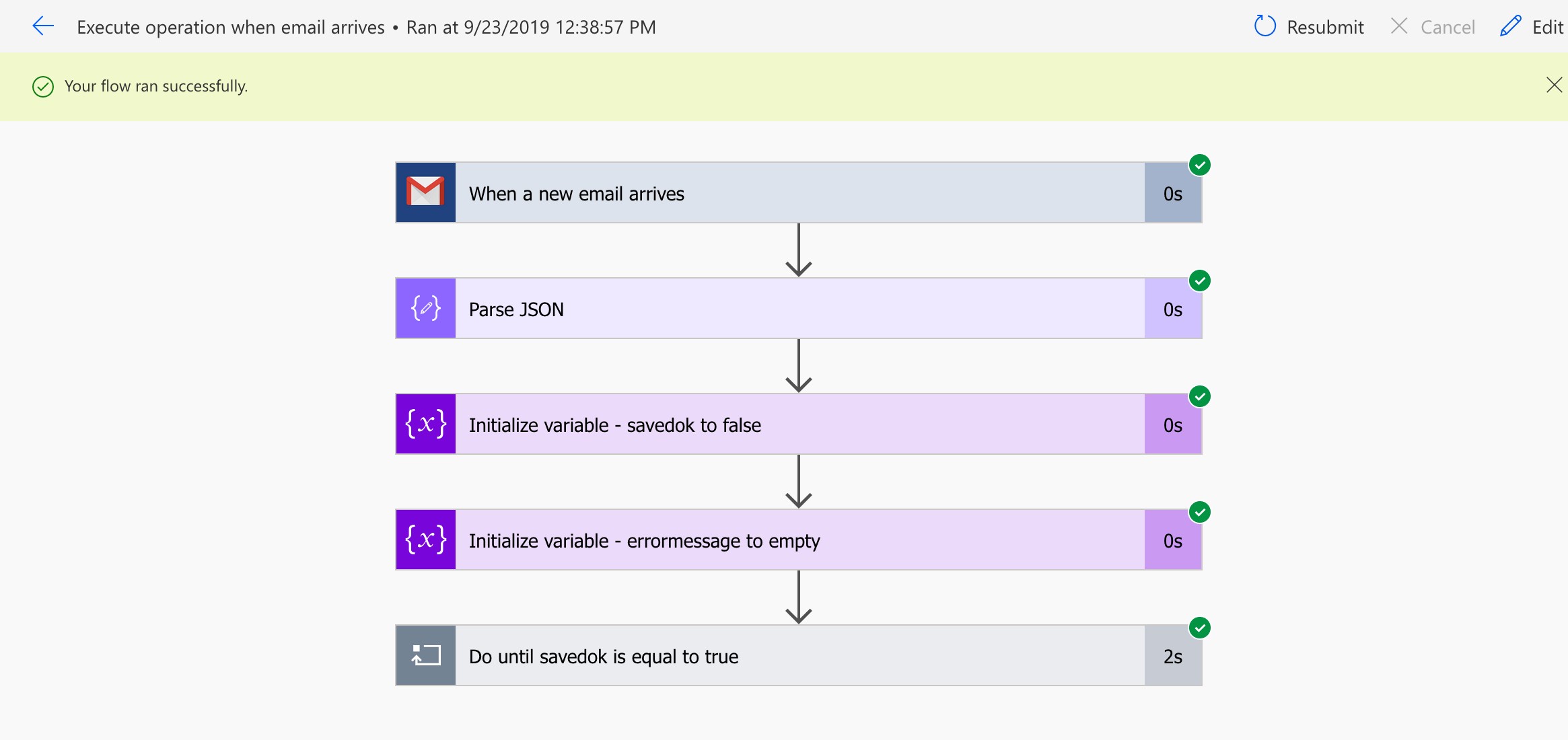Click the 0s duration on Parse JSON
Screen dimensions: 1568x740
[x=1172, y=309]
